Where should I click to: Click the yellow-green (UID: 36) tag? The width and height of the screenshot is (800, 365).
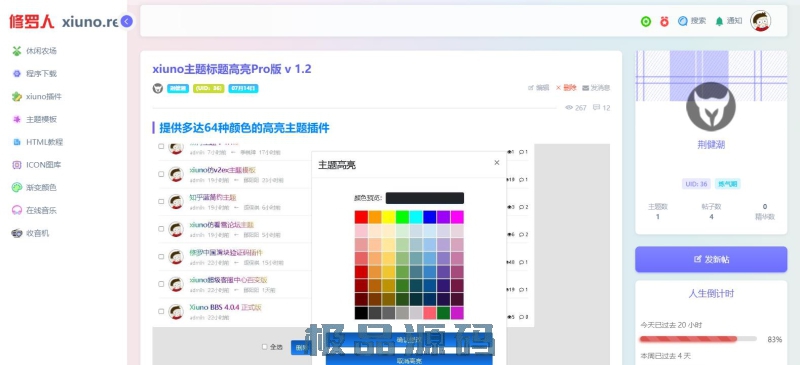(208, 88)
